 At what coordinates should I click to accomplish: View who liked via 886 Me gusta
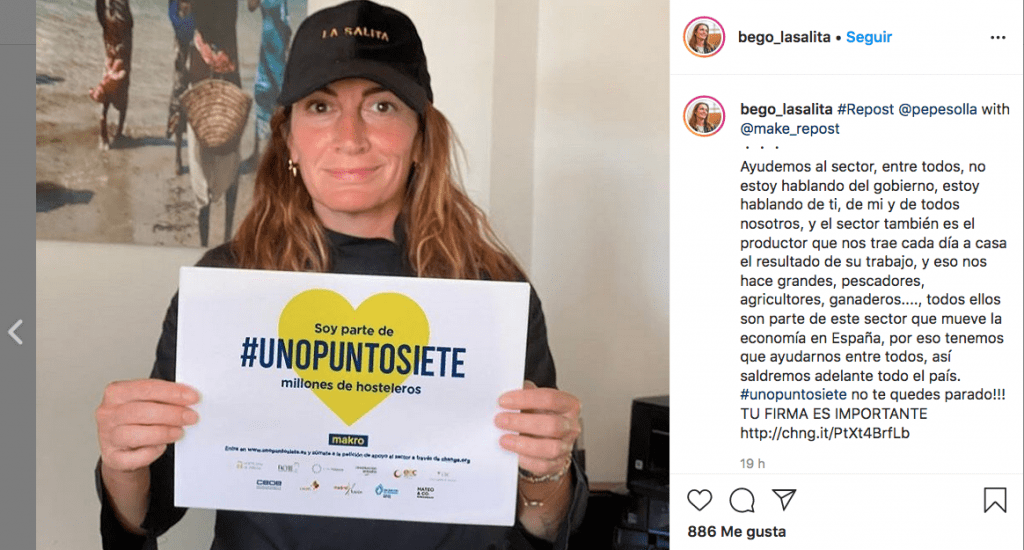coord(737,532)
